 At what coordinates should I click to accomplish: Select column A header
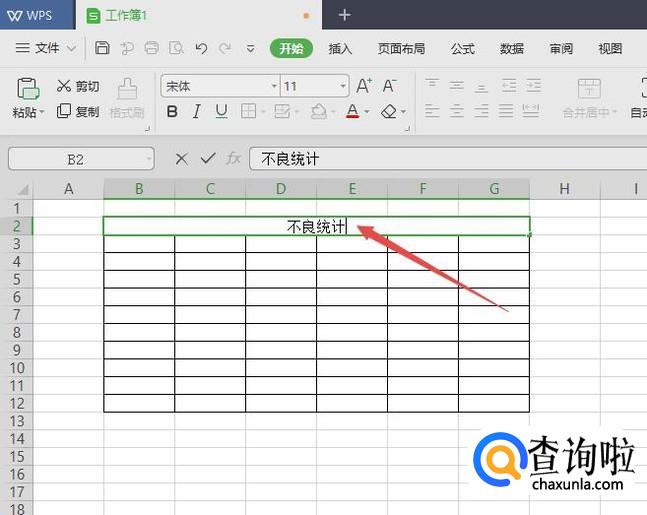coord(68,189)
